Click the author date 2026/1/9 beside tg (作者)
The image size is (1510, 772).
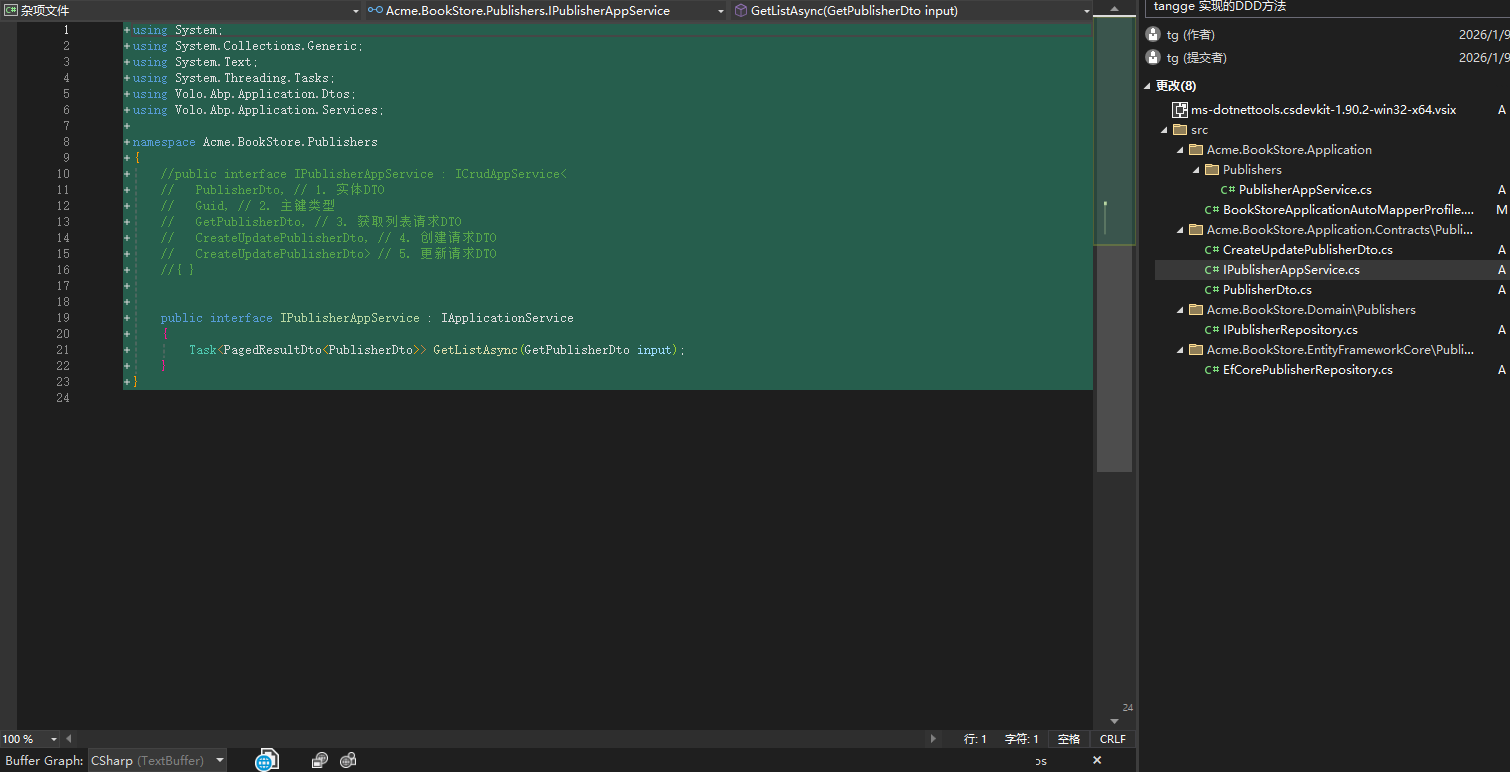coord(1484,34)
